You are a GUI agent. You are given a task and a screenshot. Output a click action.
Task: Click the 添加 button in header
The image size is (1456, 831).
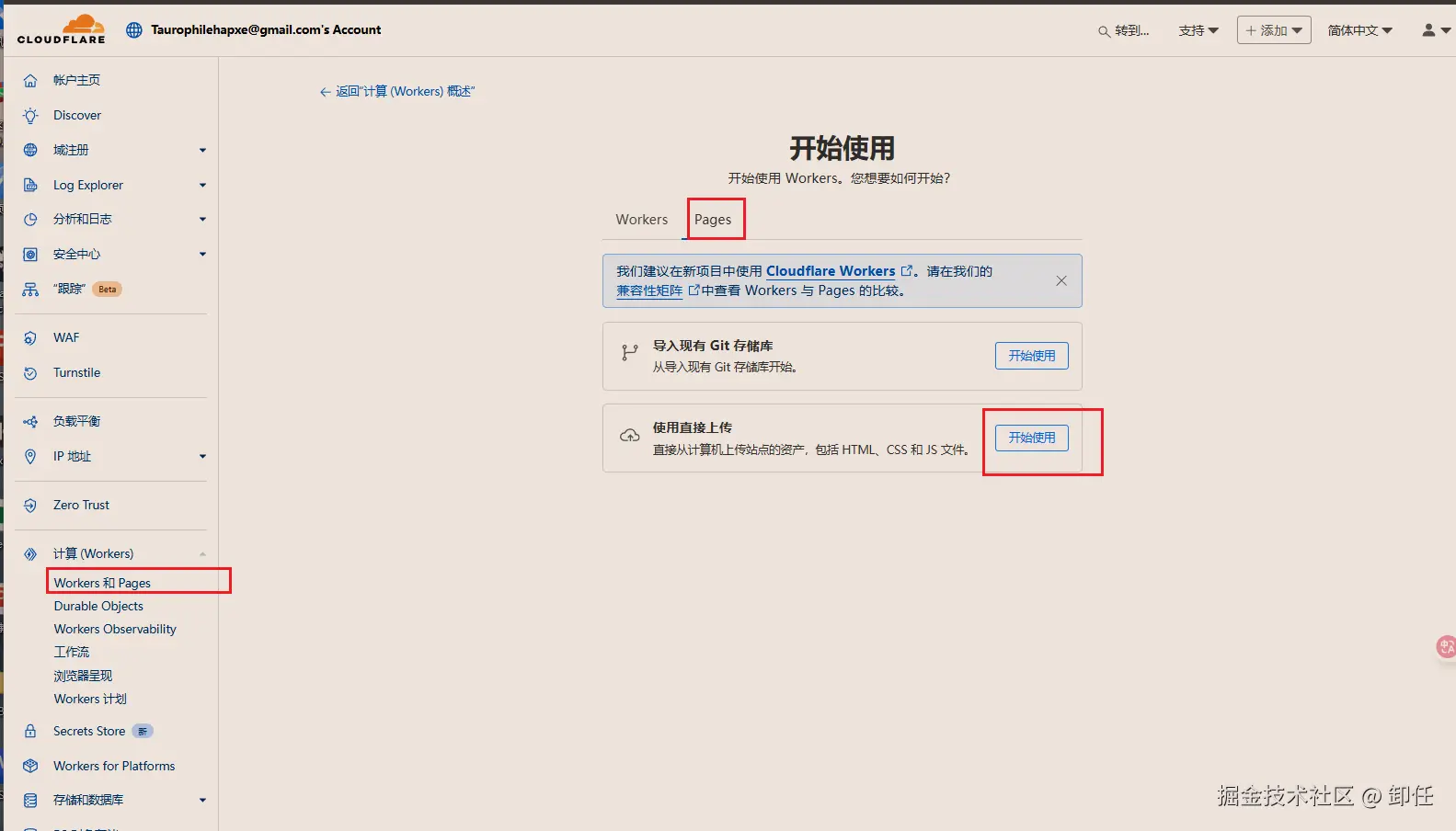[1274, 30]
